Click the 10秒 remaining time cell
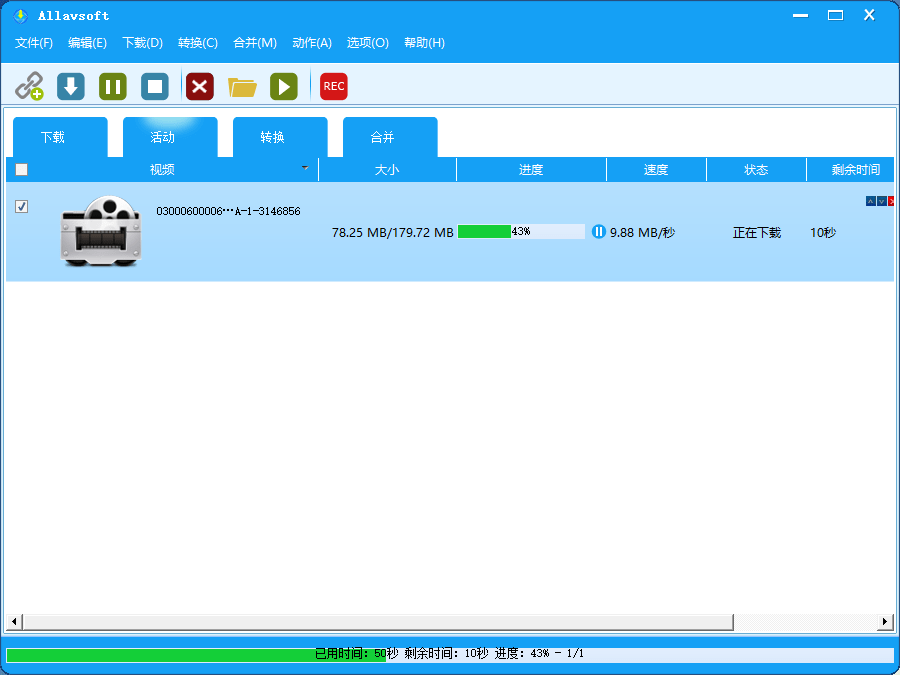Viewport: 900px width, 675px height. [x=823, y=232]
